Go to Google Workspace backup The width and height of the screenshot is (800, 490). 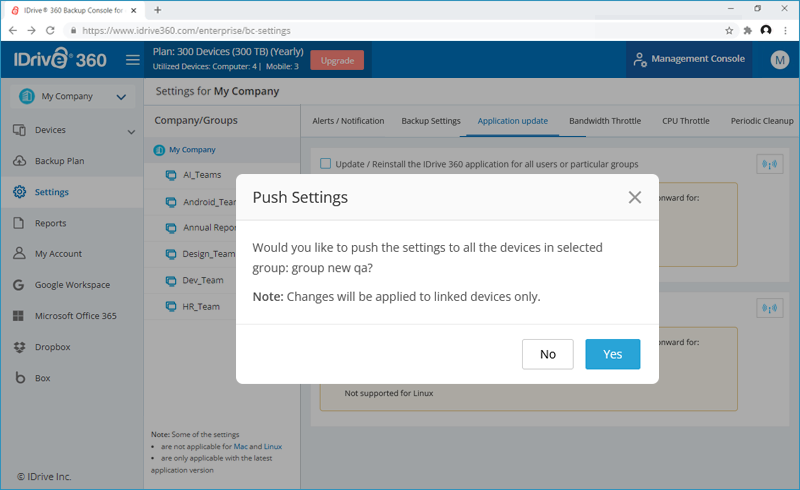pyautogui.click(x=72, y=285)
